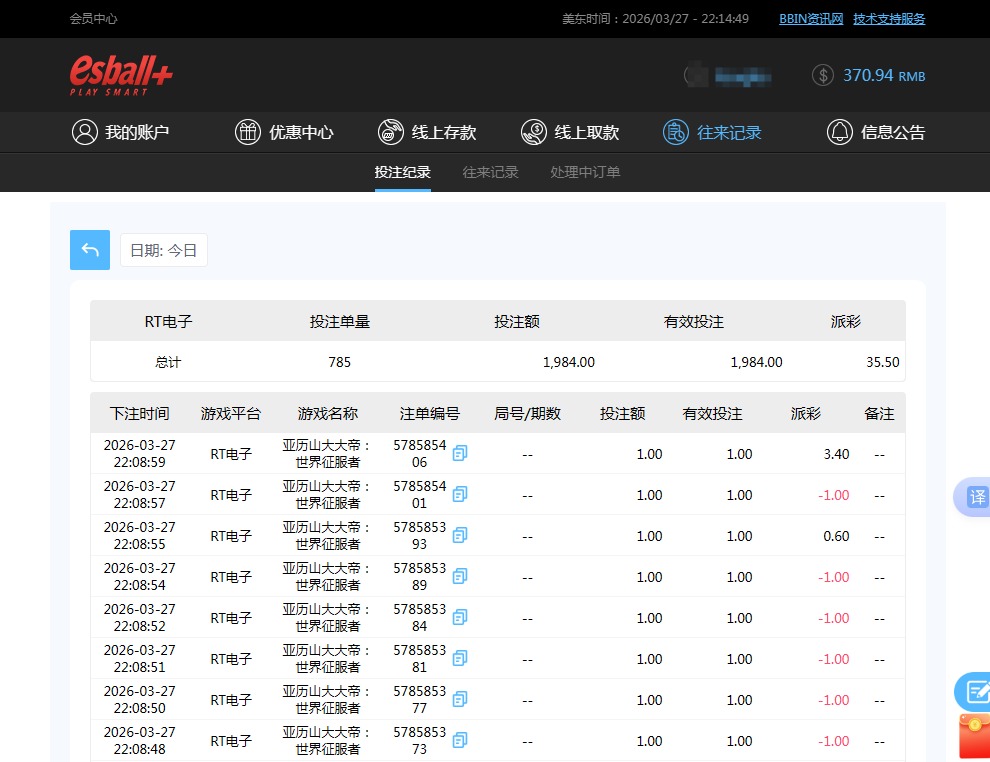Select the highlighted 往来记录 records icon
990x762 pixels.
[677, 131]
